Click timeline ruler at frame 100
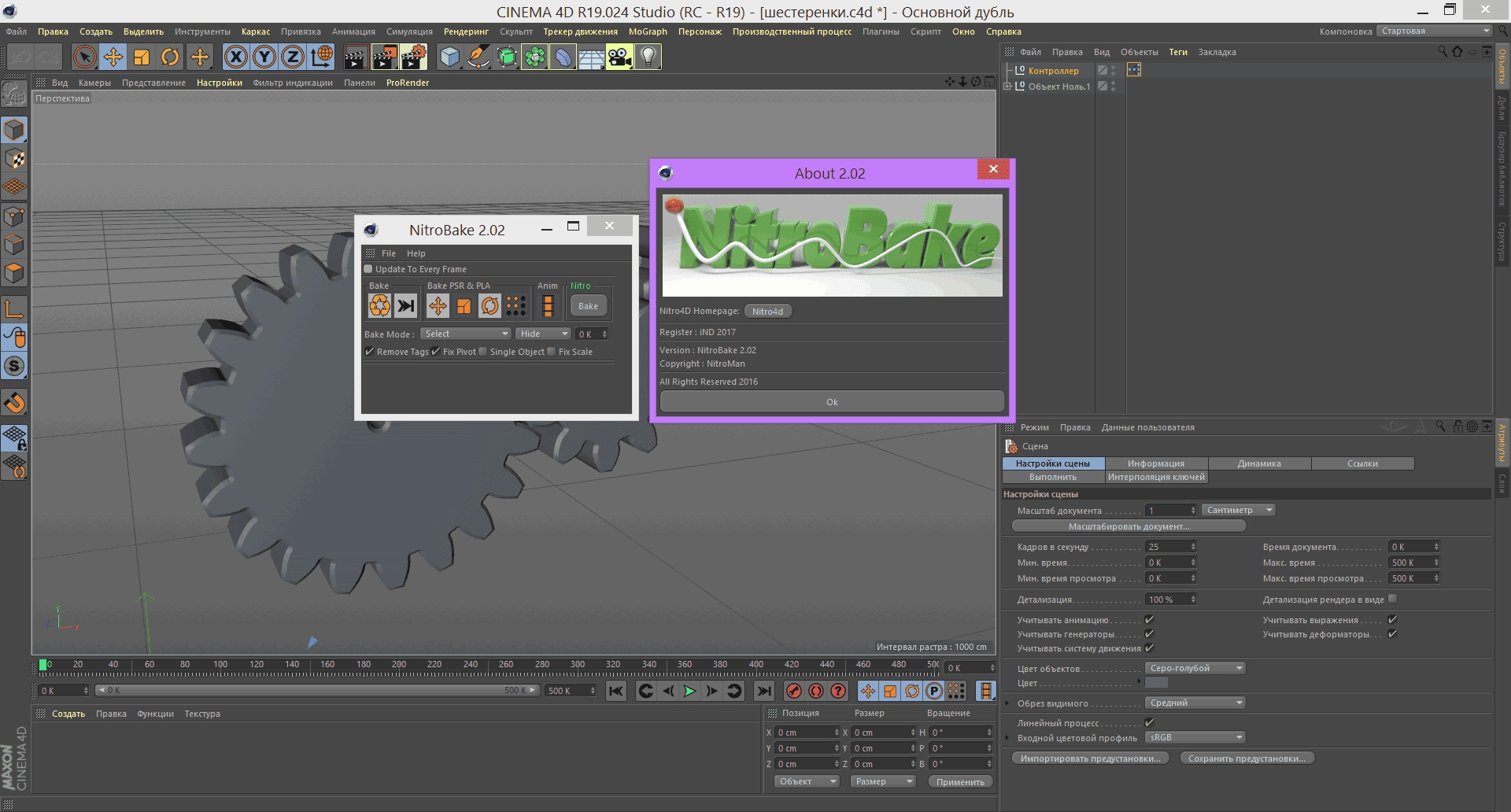This screenshot has height=812, width=1511. (x=220, y=665)
